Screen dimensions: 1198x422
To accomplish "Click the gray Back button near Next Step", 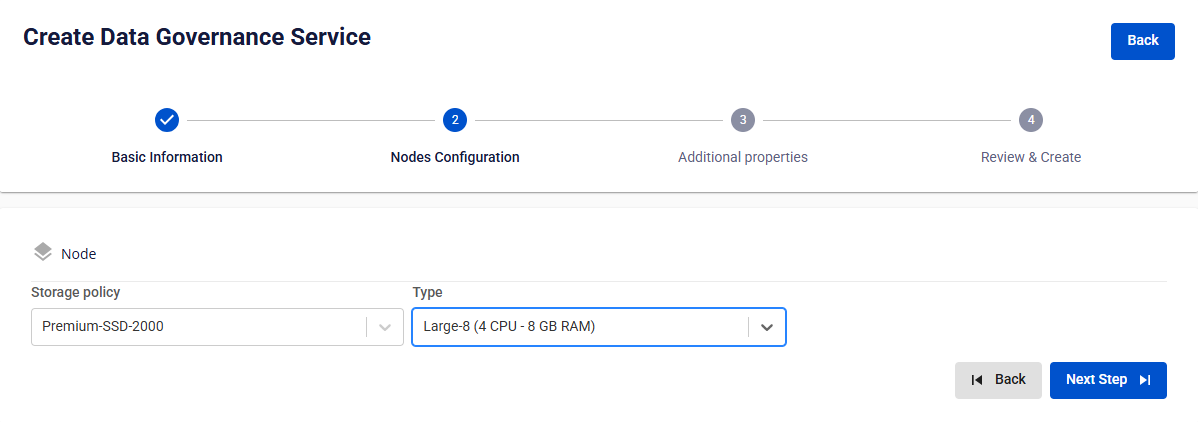I will coord(998,380).
